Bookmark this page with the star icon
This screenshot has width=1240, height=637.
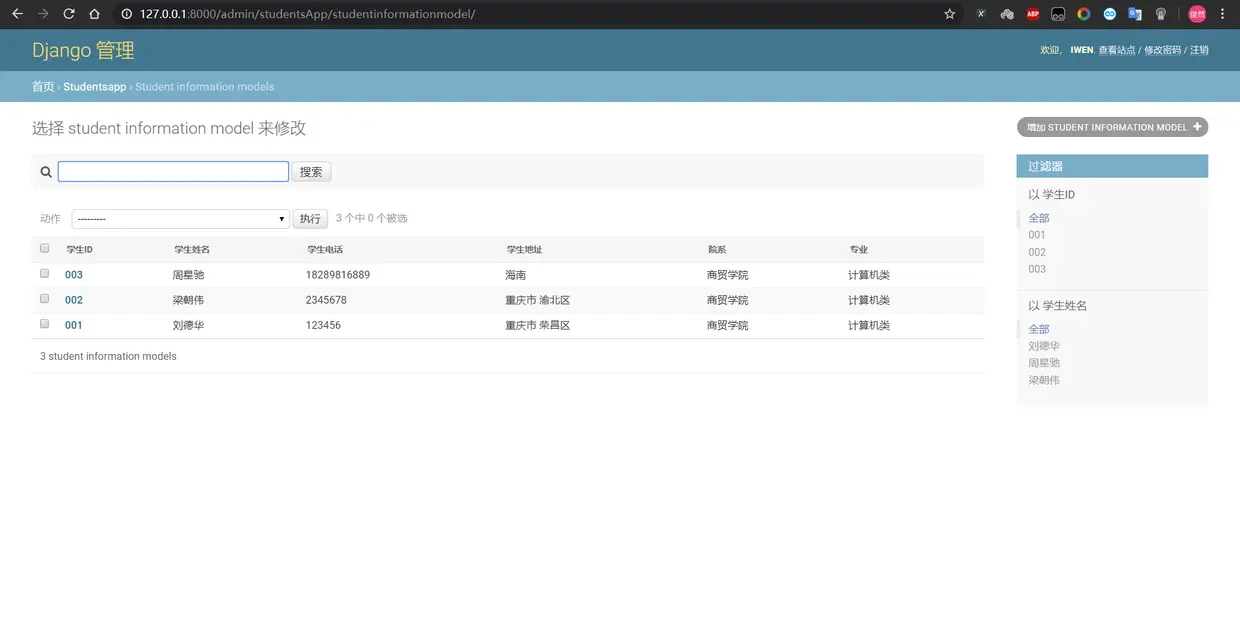point(950,14)
